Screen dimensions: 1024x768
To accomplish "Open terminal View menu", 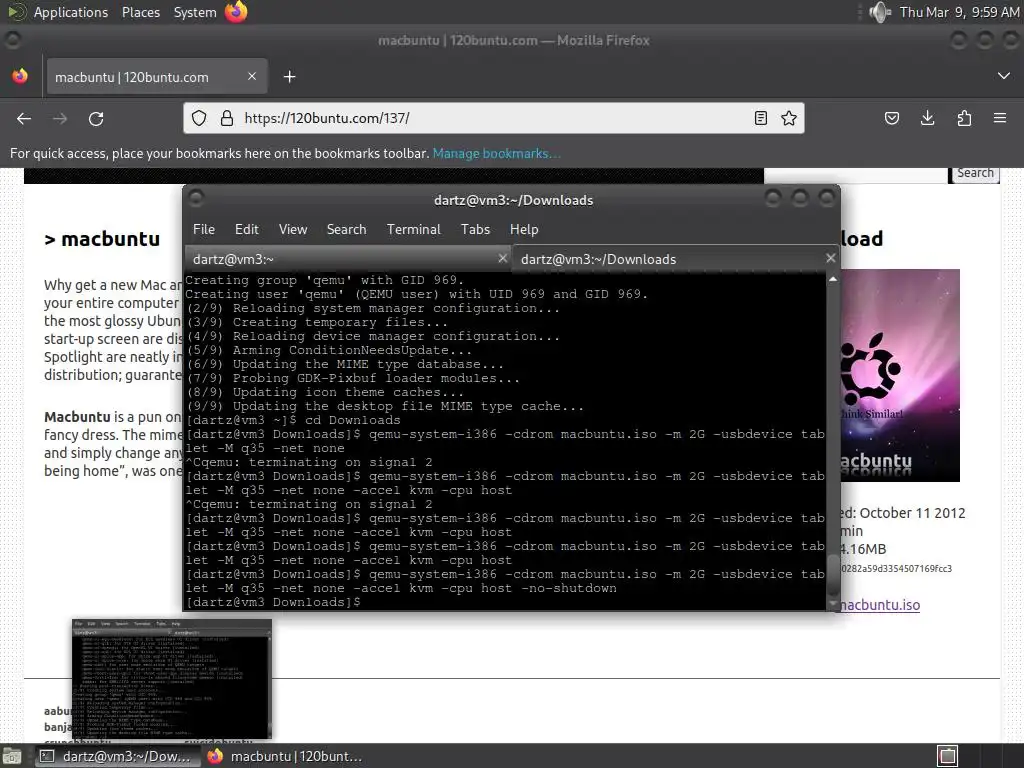I will point(293,229).
